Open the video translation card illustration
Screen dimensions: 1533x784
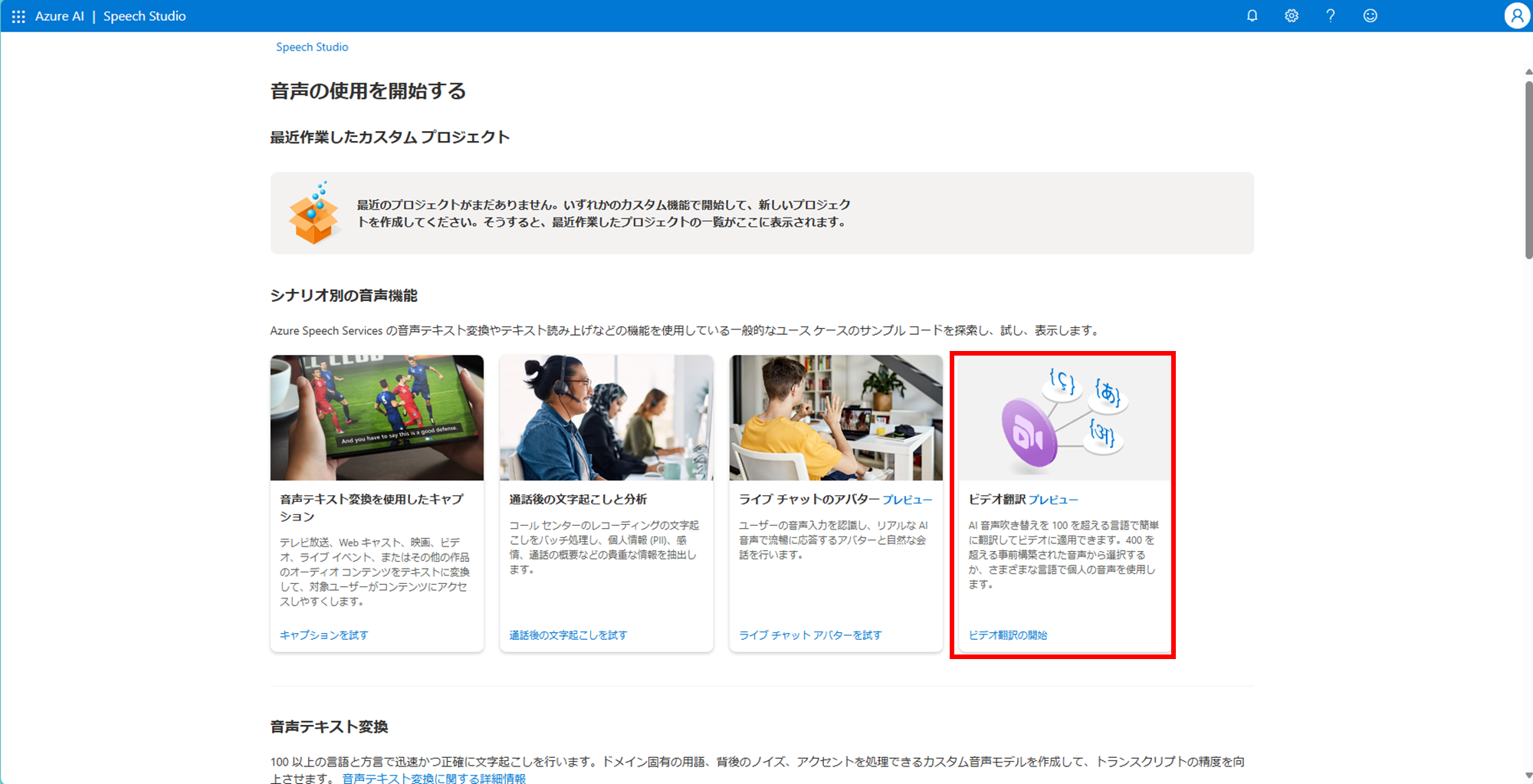1065,418
